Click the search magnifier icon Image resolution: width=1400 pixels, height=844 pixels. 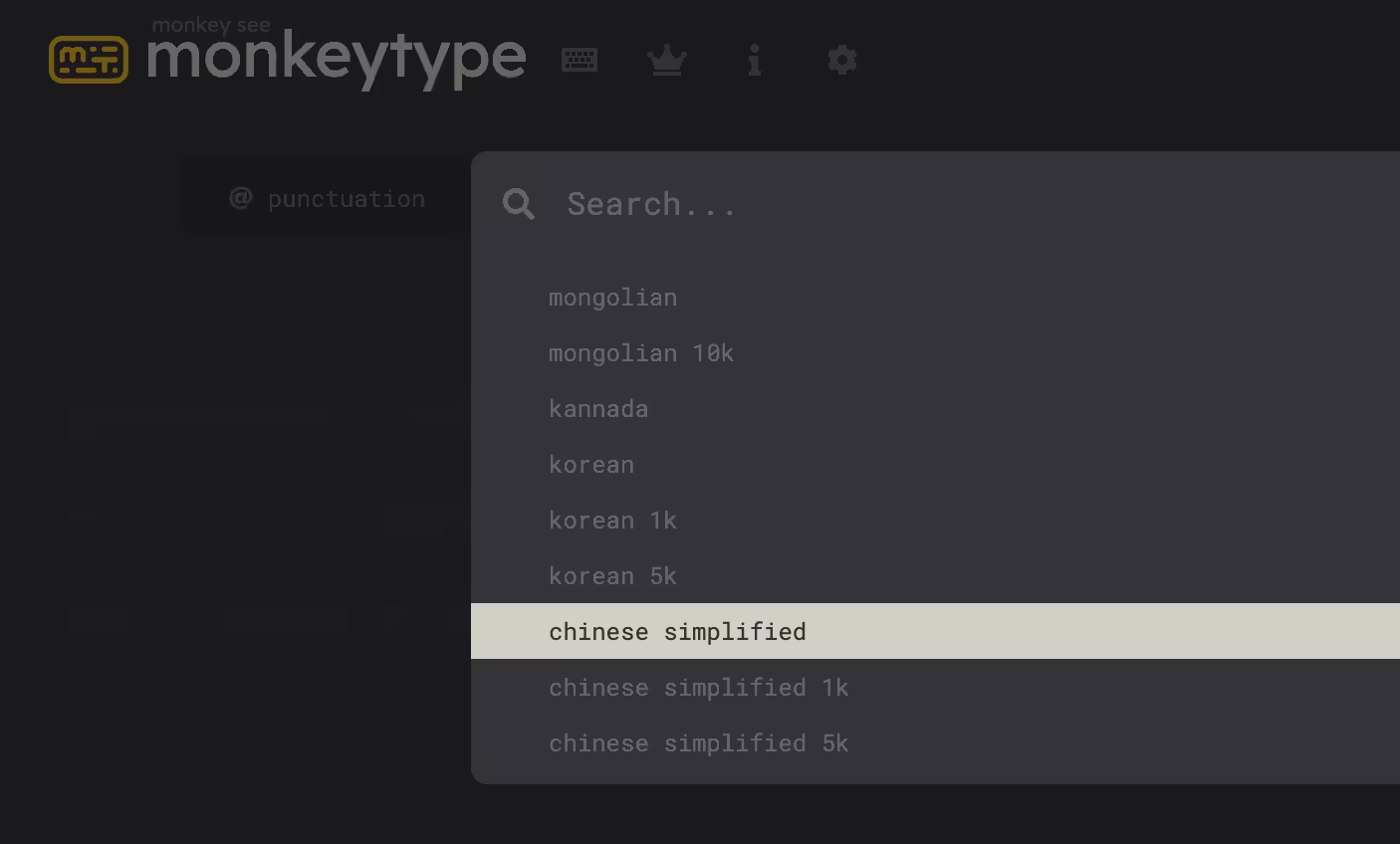pos(519,204)
